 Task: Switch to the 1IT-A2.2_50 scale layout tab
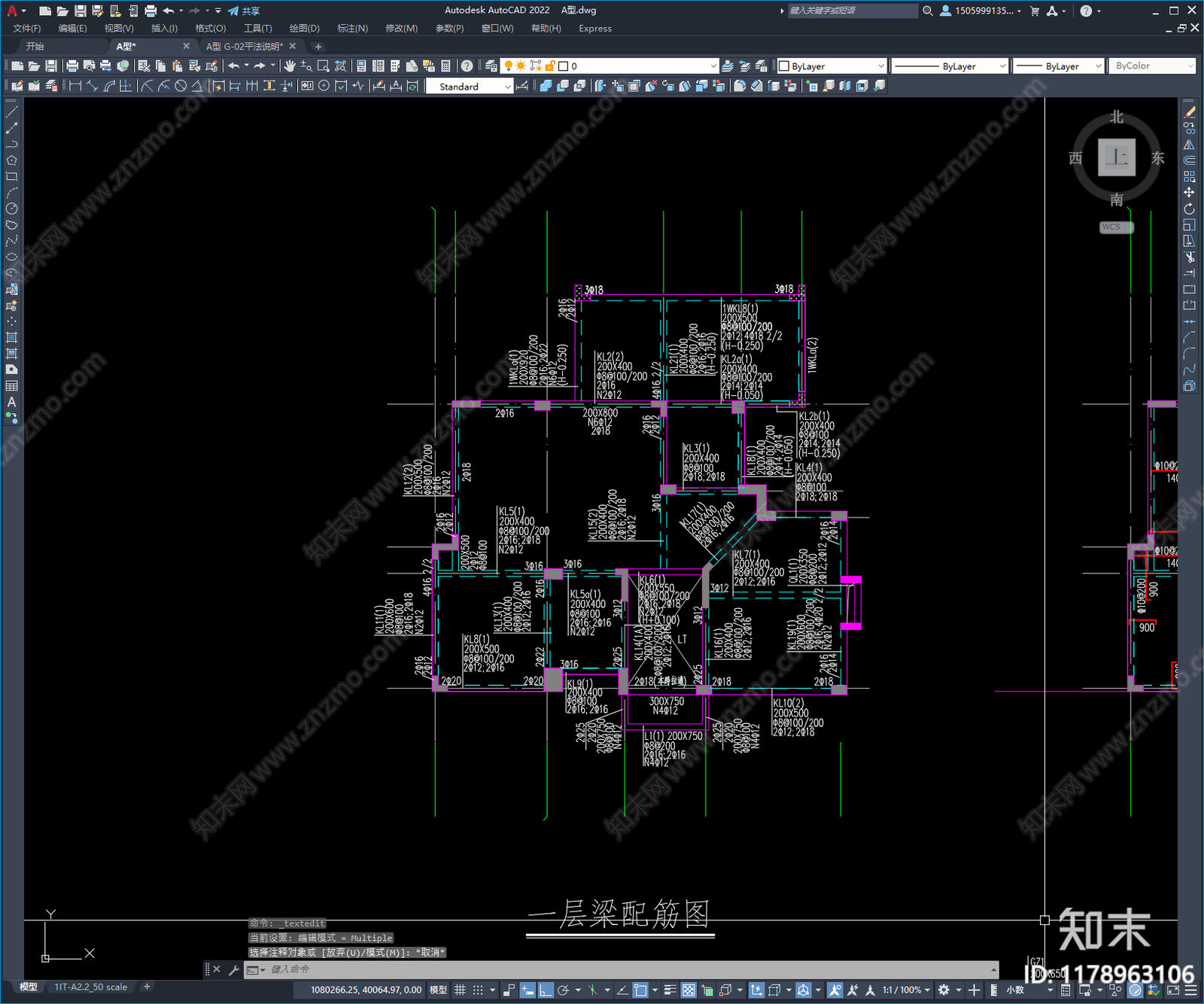91,987
